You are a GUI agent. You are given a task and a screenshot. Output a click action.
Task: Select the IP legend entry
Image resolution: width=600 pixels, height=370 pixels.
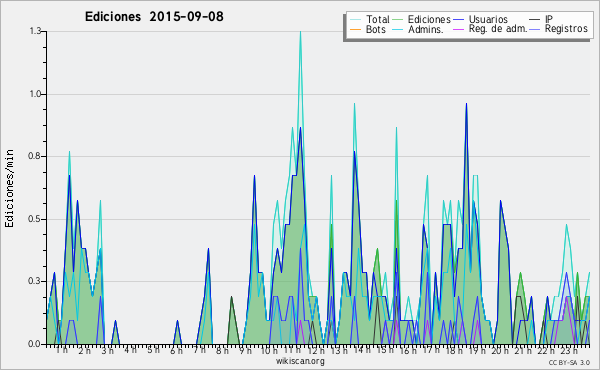click(x=541, y=19)
